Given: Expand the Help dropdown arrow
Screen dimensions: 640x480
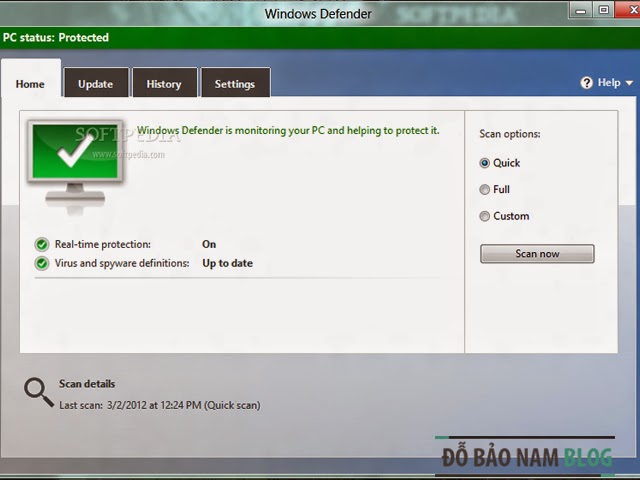Looking at the screenshot, I should (x=629, y=83).
